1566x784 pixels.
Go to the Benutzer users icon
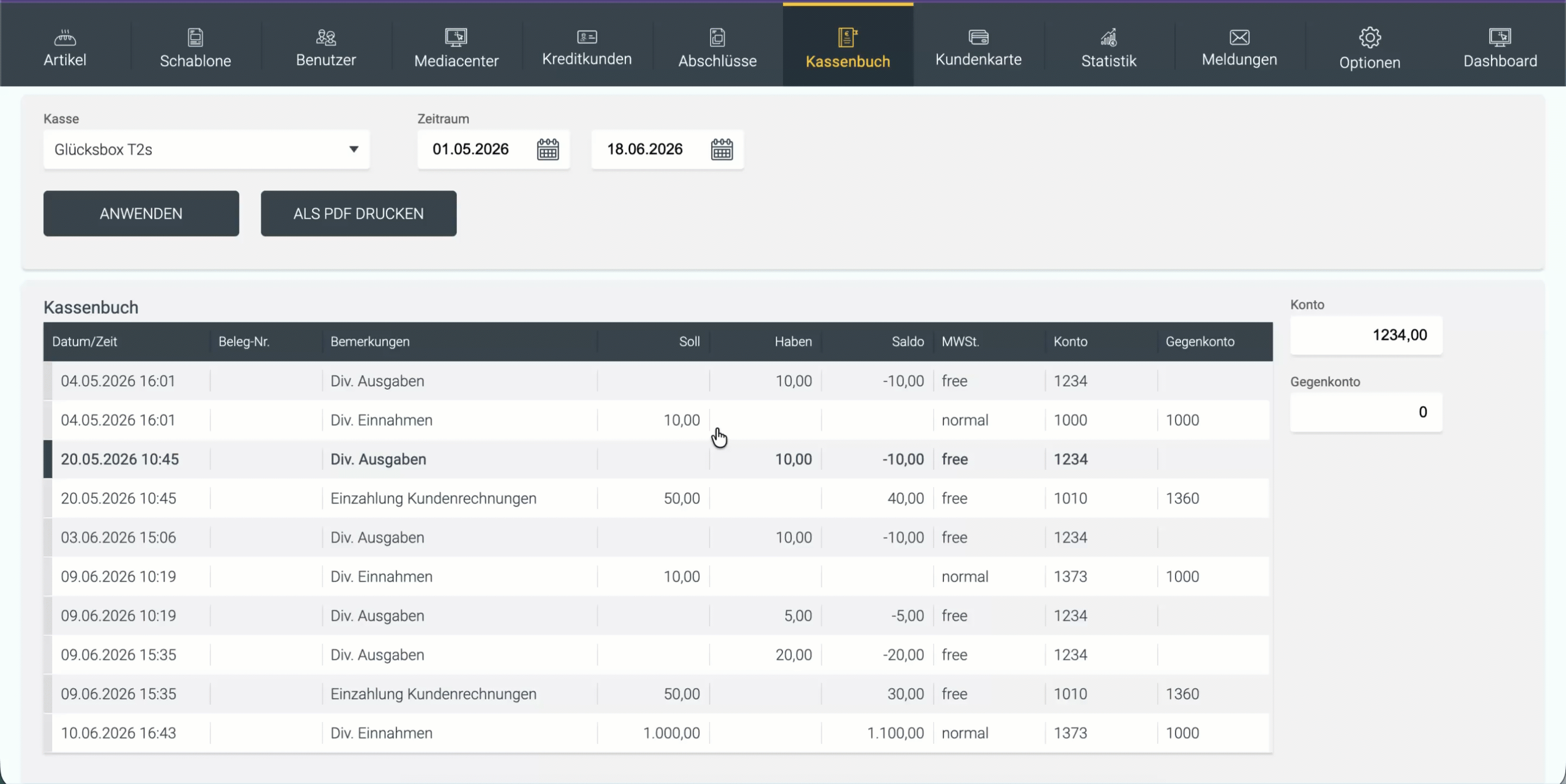[326, 38]
